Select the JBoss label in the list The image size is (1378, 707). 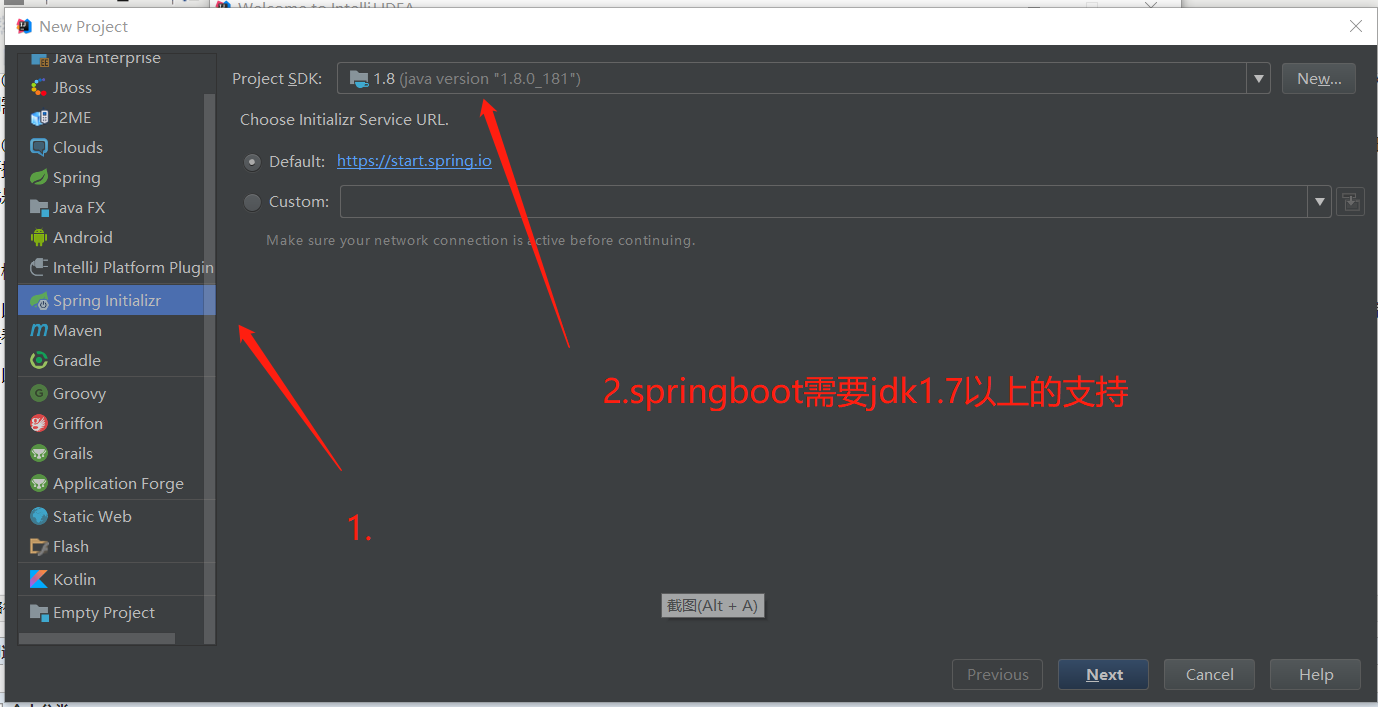(72, 88)
